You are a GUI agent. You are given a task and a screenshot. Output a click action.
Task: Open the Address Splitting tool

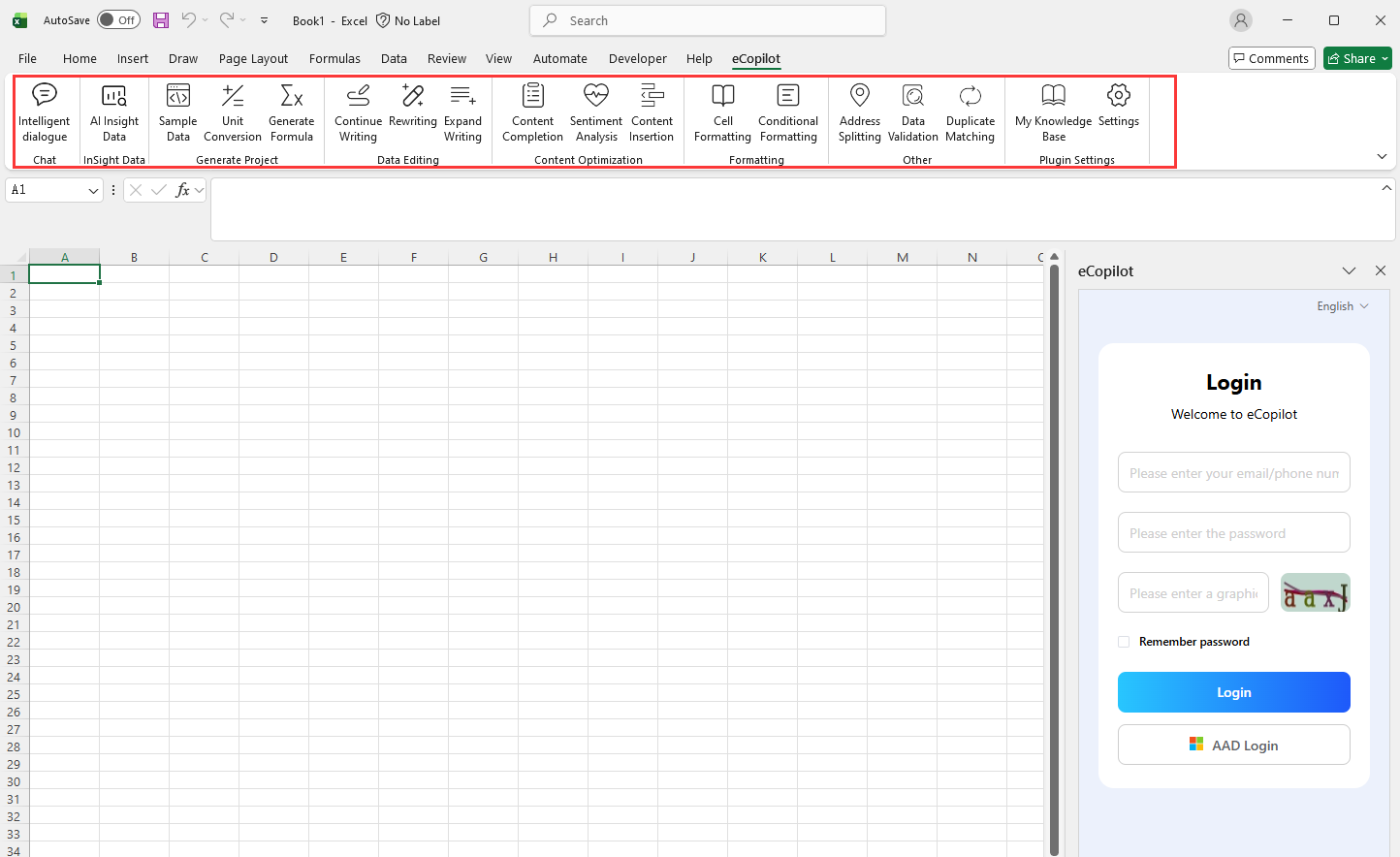click(859, 112)
